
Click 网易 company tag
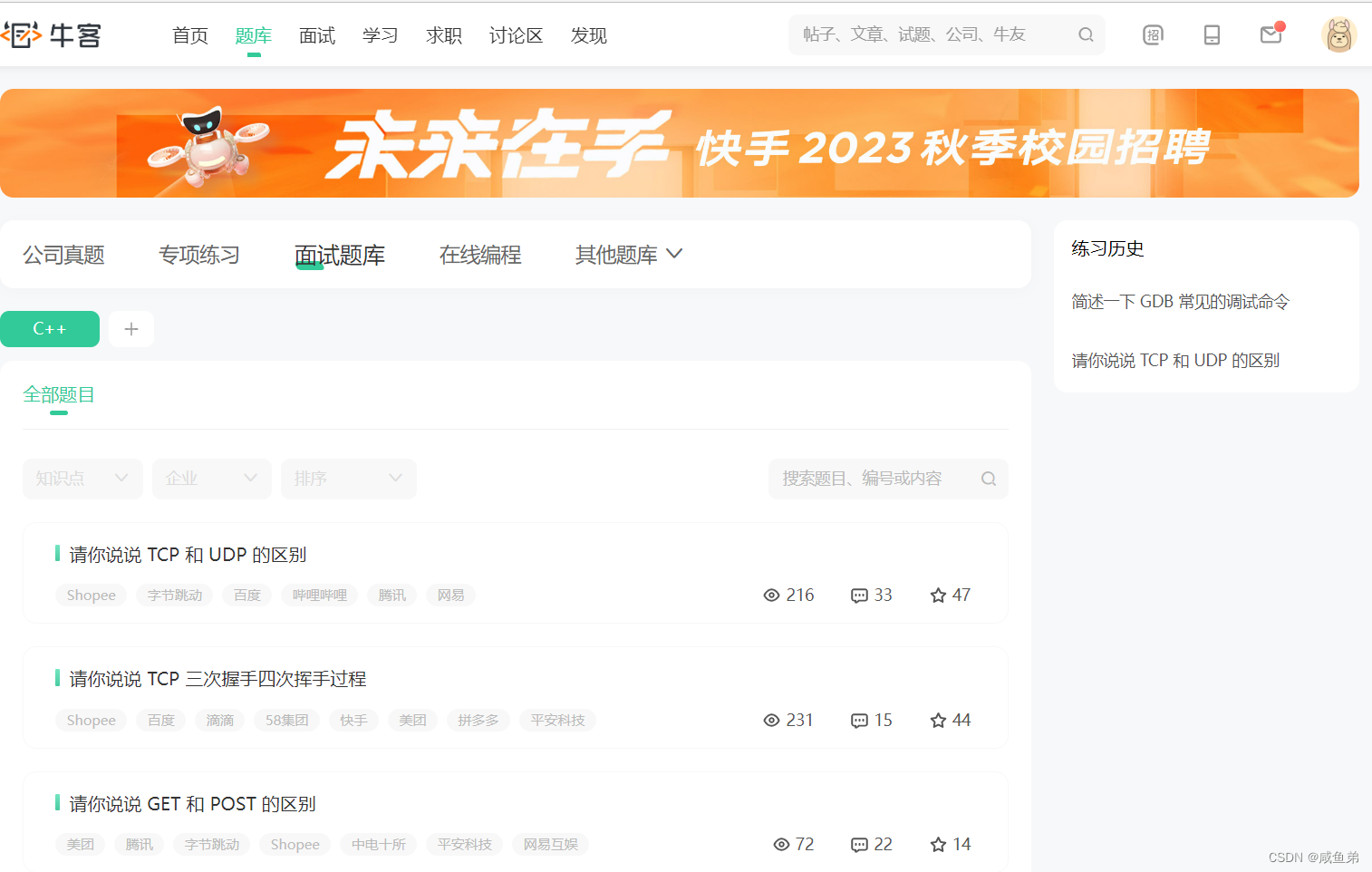click(451, 596)
